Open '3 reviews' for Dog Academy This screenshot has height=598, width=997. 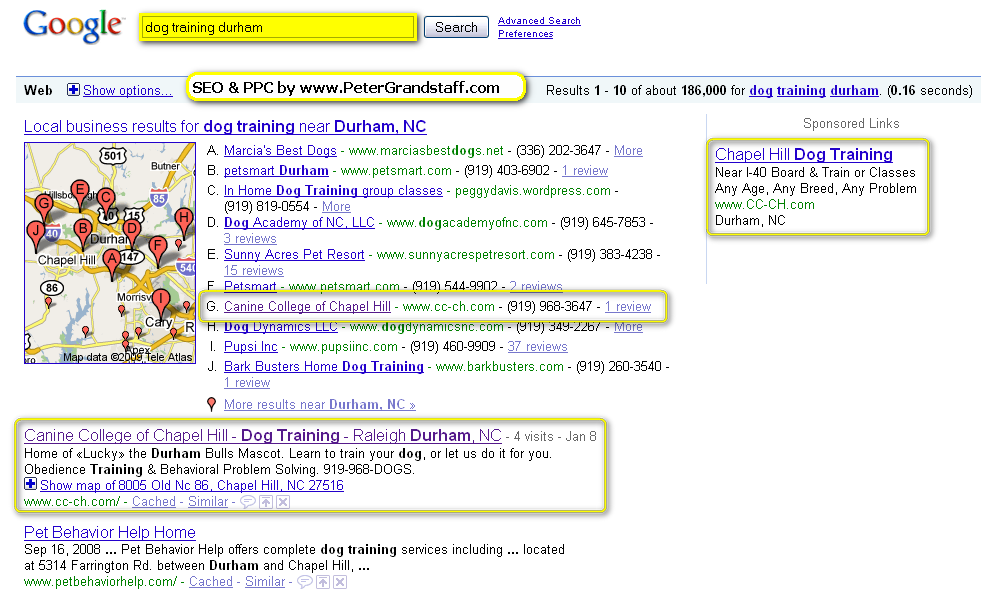tap(250, 239)
